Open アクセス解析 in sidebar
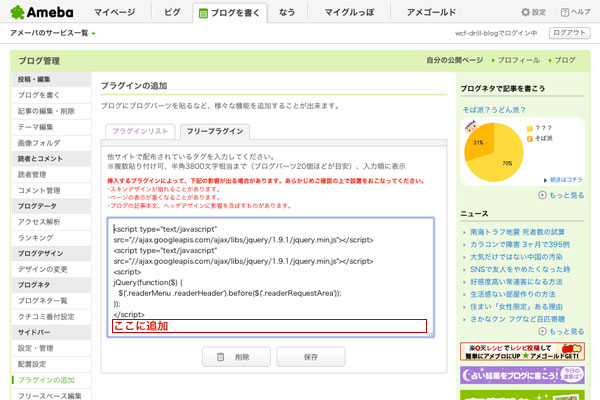This screenshot has width=600, height=400. point(51,222)
